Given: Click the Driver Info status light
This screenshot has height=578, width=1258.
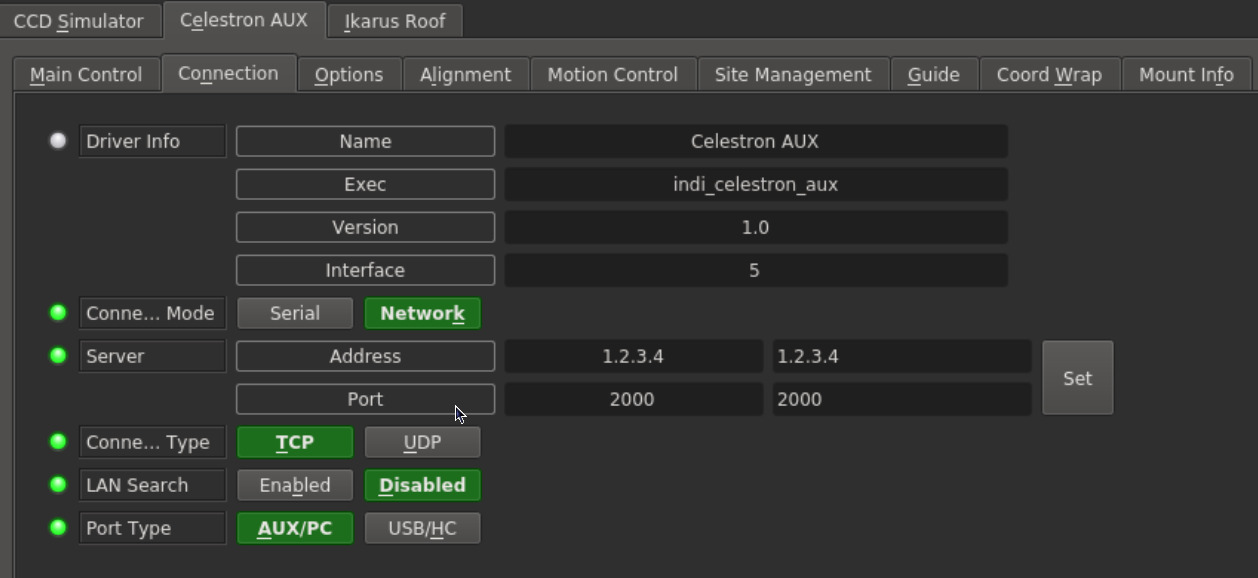Looking at the screenshot, I should click(x=58, y=141).
